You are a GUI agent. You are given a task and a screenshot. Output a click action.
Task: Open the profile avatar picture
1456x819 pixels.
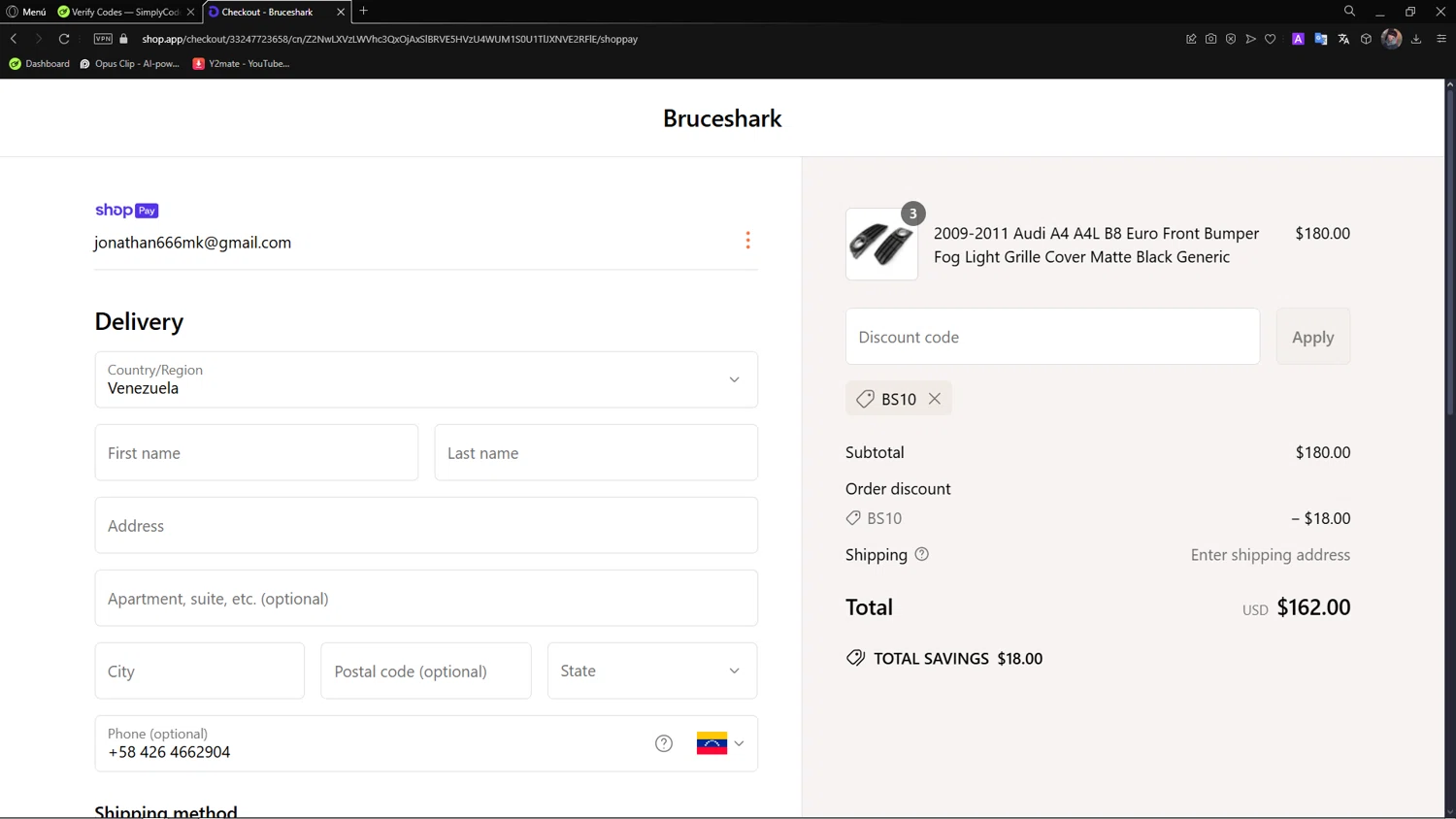pos(1392,39)
